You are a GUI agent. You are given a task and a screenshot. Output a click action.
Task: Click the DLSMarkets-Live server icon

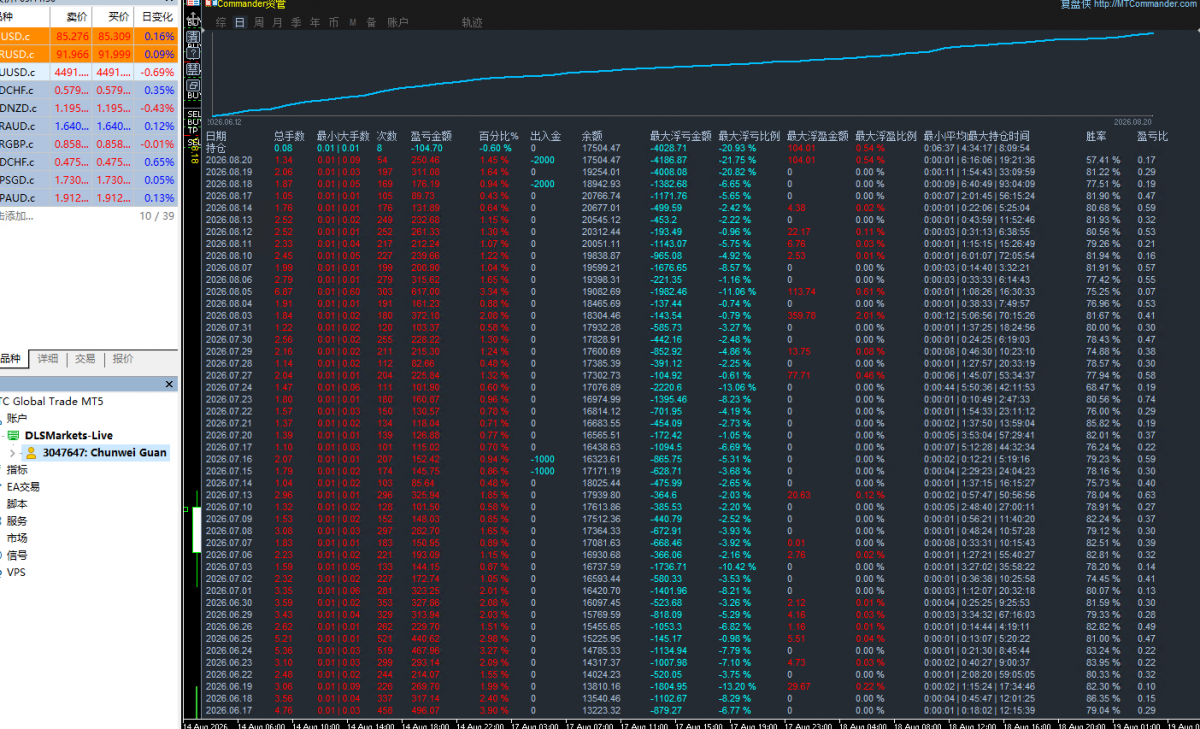click(x=14, y=436)
